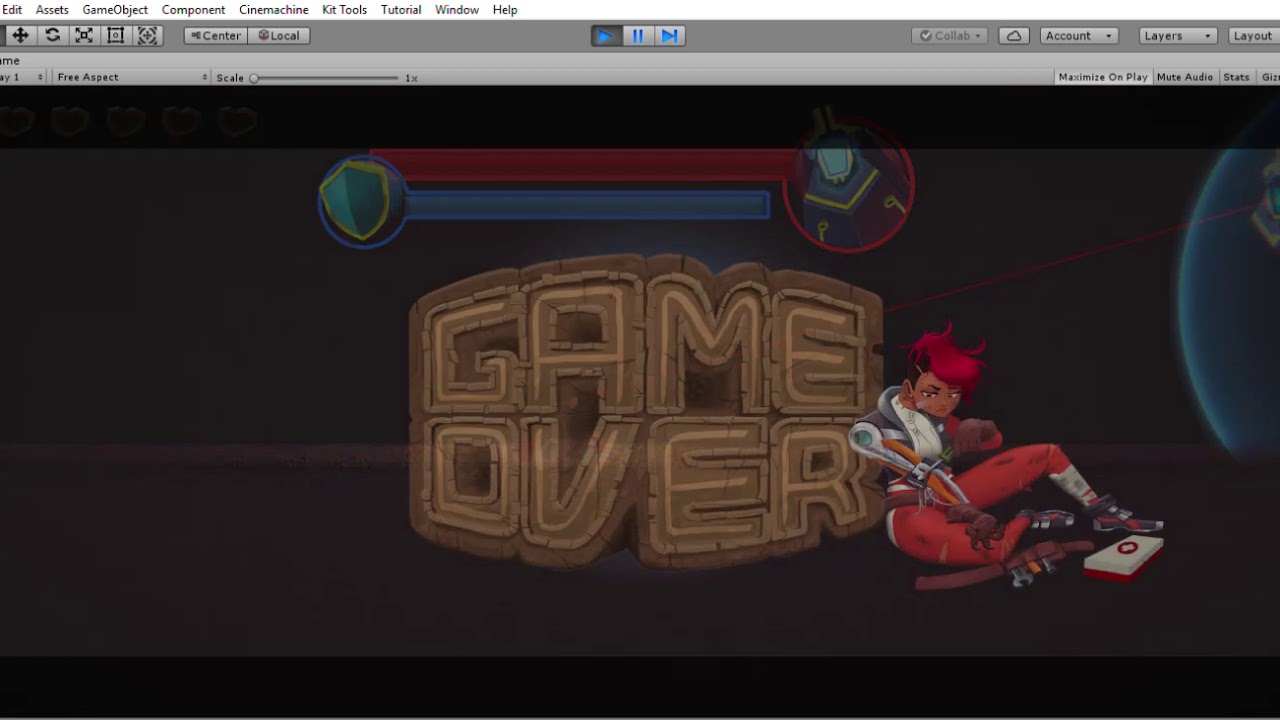Image resolution: width=1280 pixels, height=720 pixels.
Task: Select the Move tool
Action: (20, 35)
